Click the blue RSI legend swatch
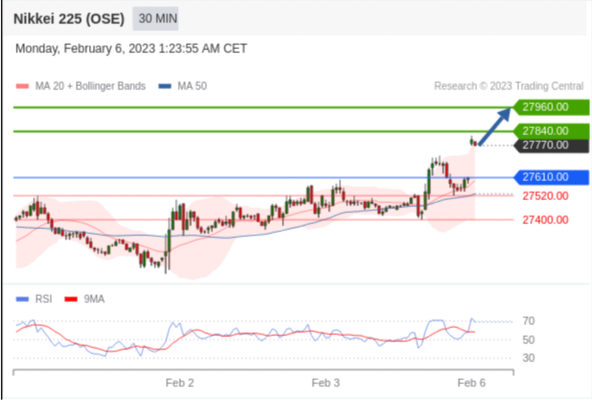This screenshot has height=403, width=592. pyautogui.click(x=22, y=300)
